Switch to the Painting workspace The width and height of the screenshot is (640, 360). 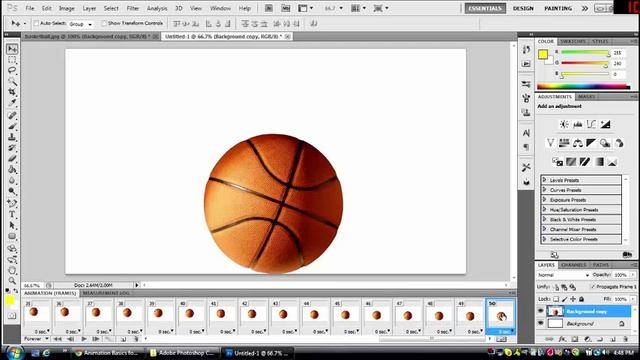coord(558,8)
